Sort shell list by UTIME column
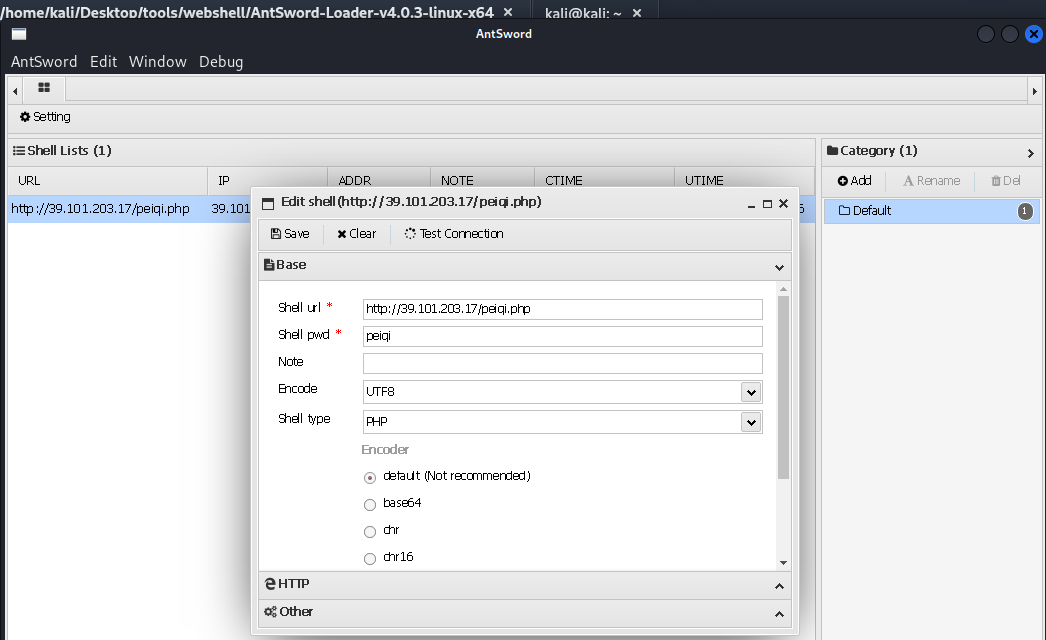This screenshot has height=640, width=1046. coord(744,181)
